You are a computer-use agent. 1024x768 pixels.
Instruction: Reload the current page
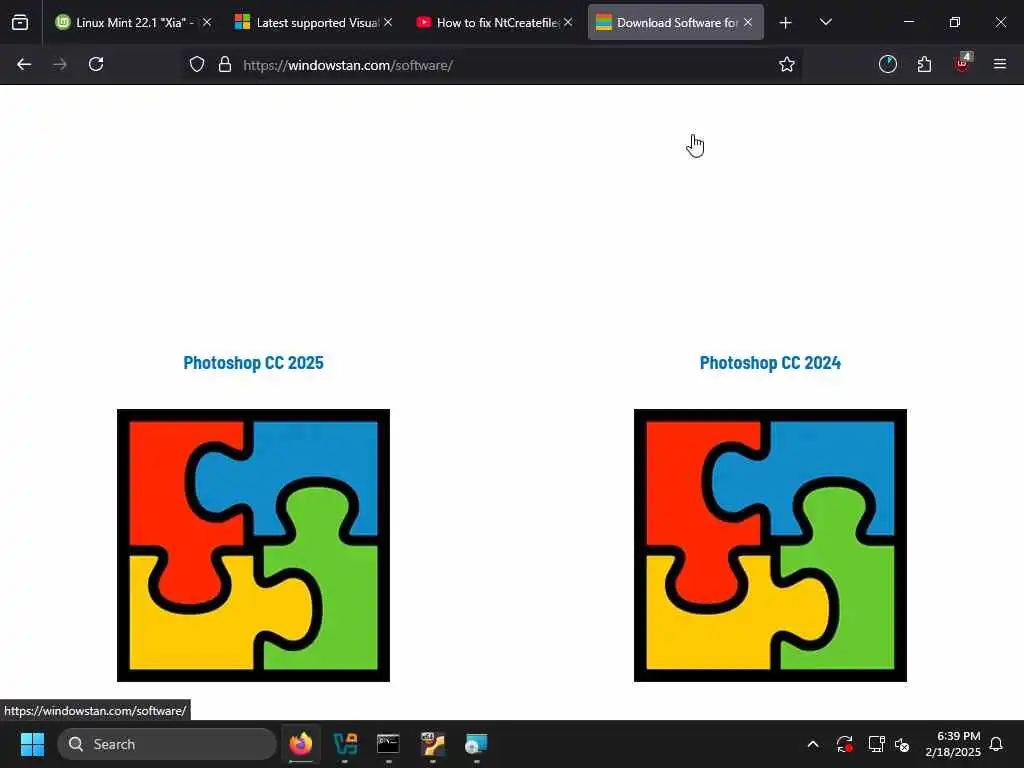[96, 64]
